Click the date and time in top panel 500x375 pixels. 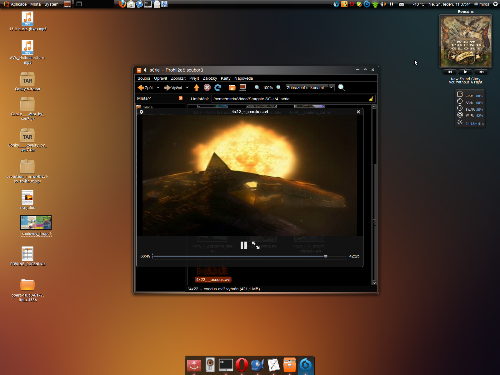[x=449, y=4]
